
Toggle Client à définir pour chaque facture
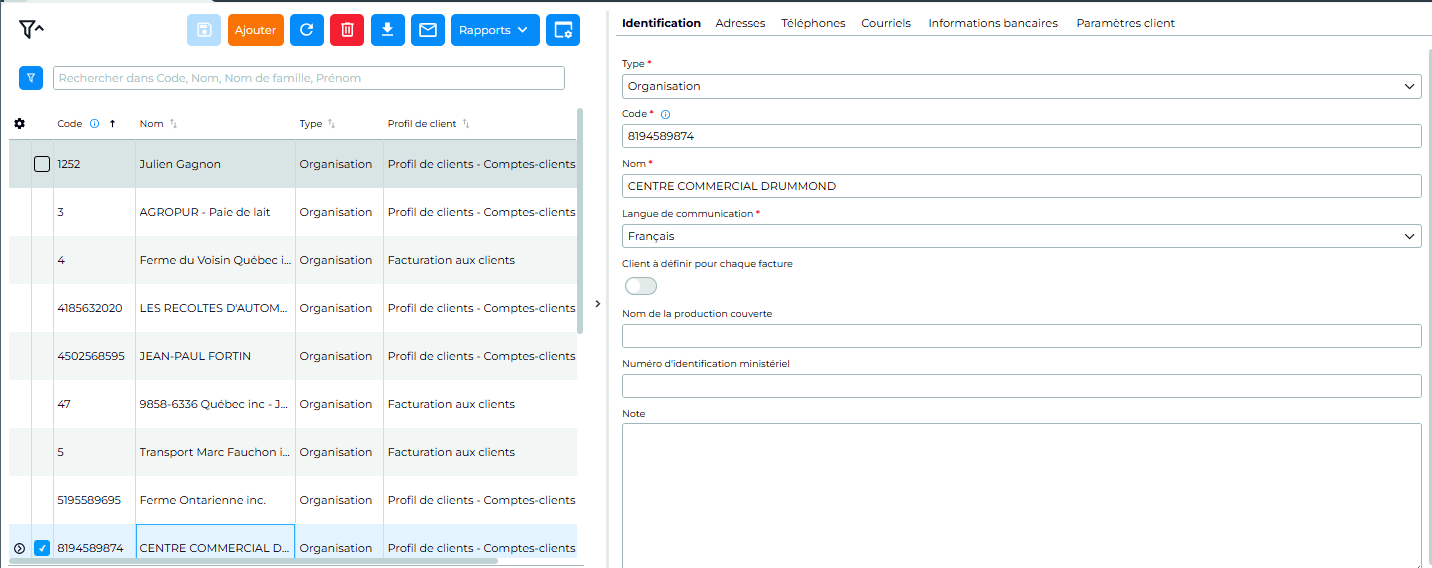(641, 286)
